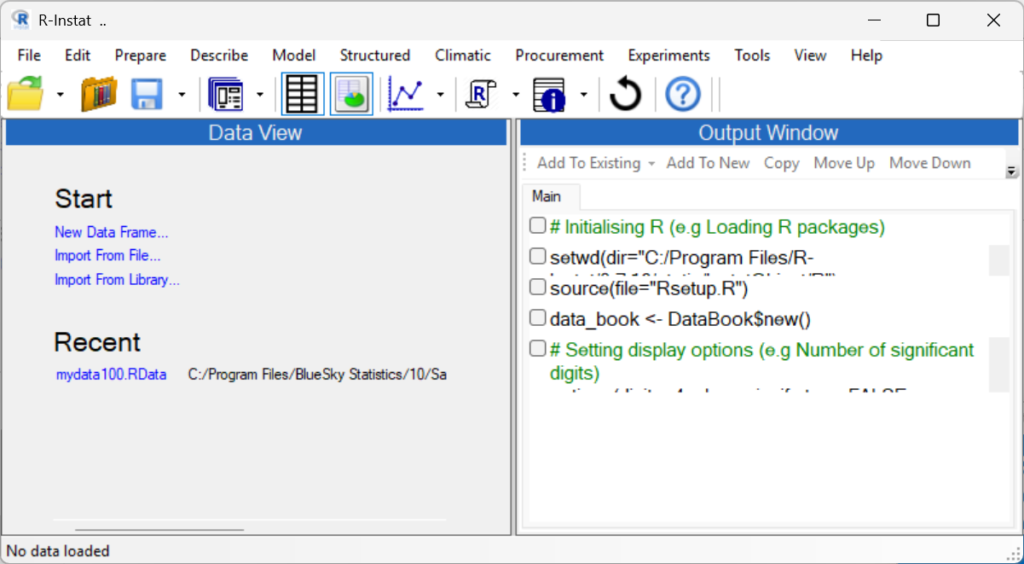
Task: Toggle the data view grid icon
Action: click(302, 95)
